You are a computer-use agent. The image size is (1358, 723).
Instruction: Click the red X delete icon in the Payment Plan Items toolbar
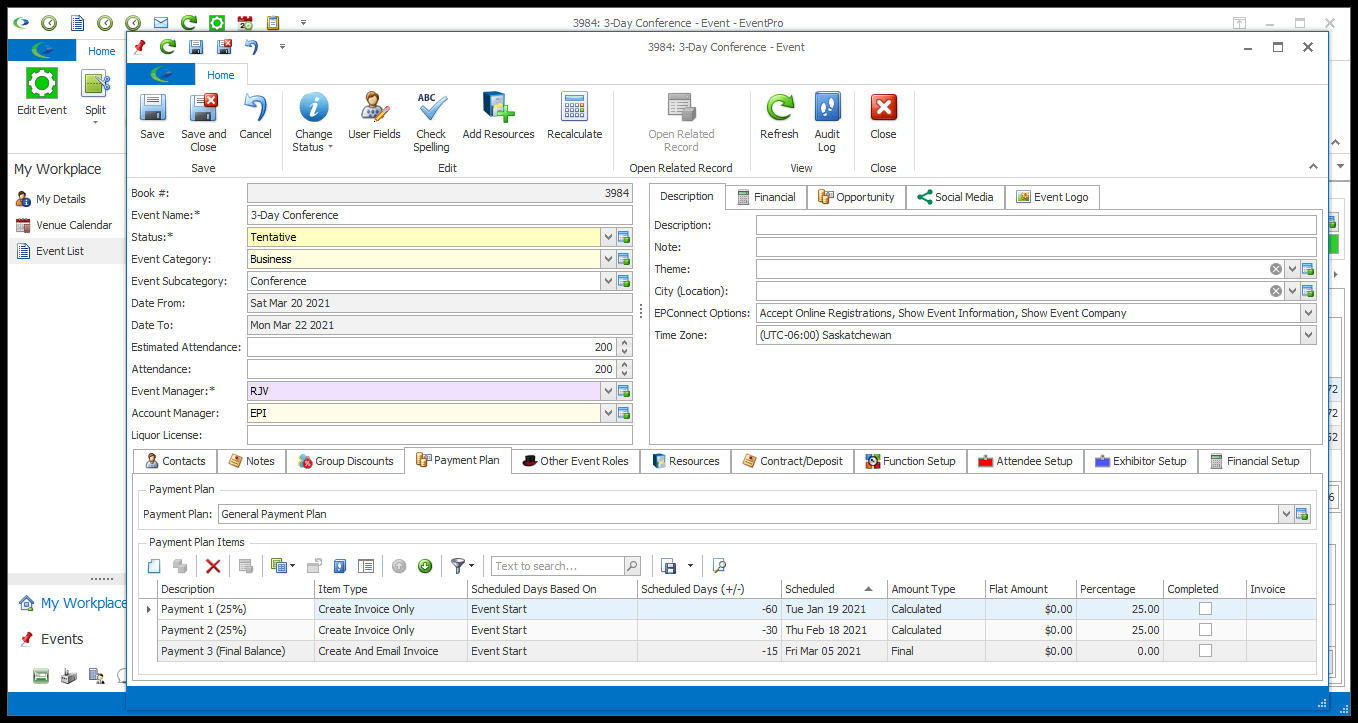(x=213, y=566)
